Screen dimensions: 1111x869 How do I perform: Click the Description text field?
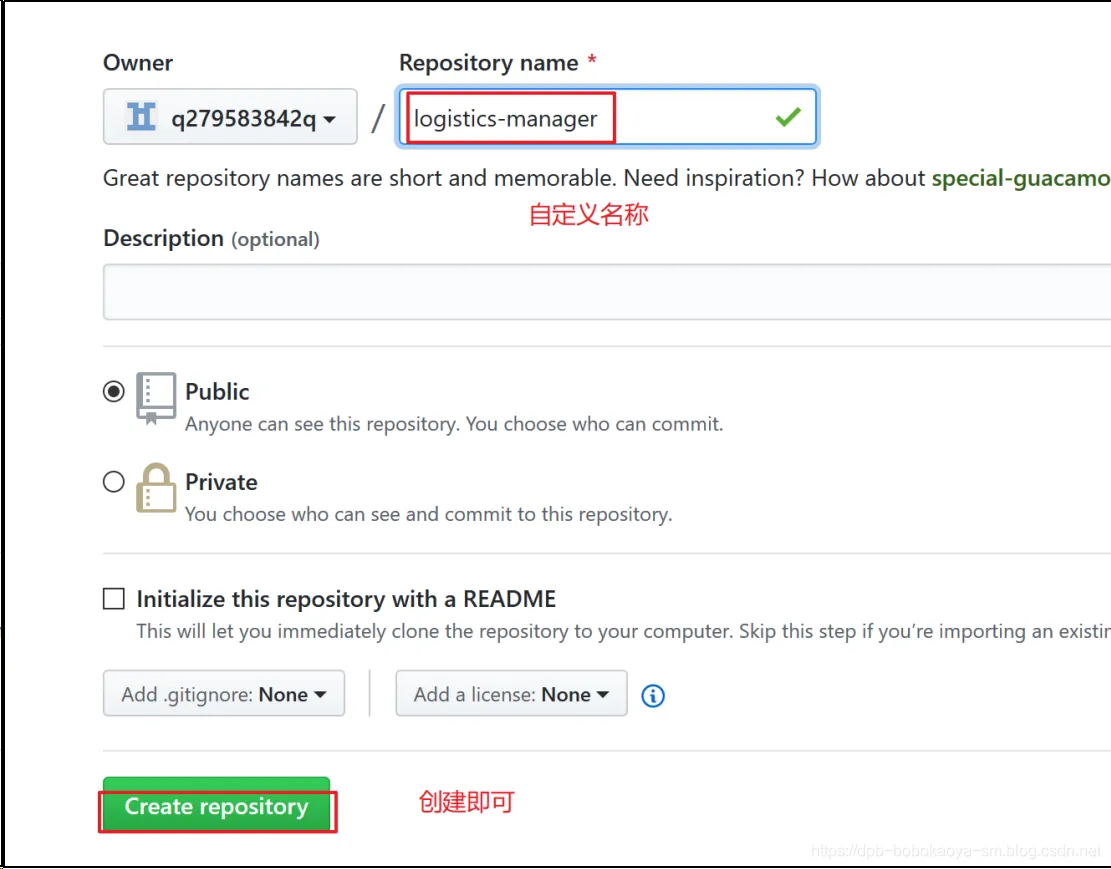tap(607, 292)
